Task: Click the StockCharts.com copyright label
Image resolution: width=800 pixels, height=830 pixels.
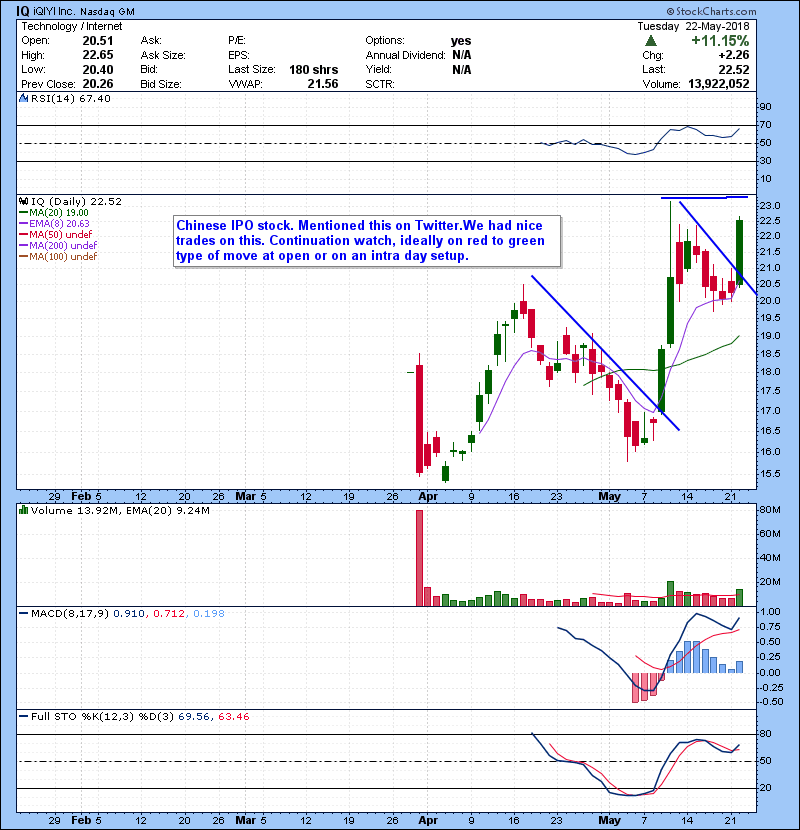Action: tap(712, 11)
